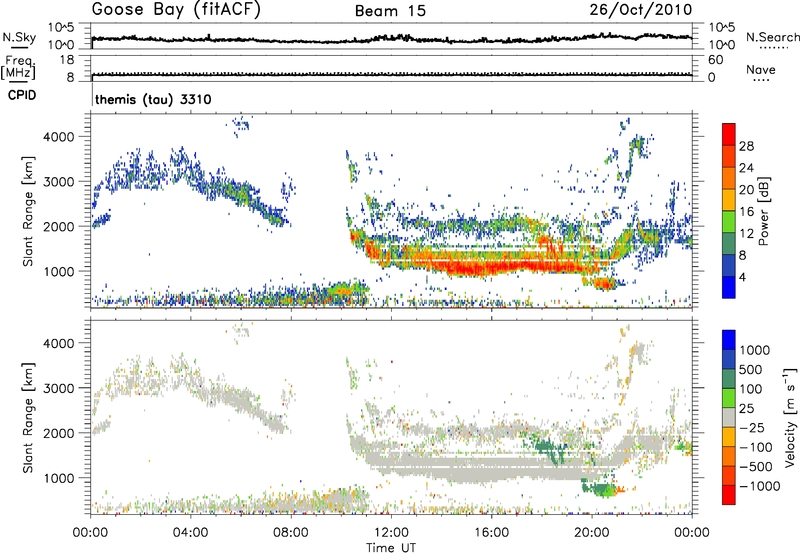Click the "2000" tick on the velocity panel axis

pos(61,433)
